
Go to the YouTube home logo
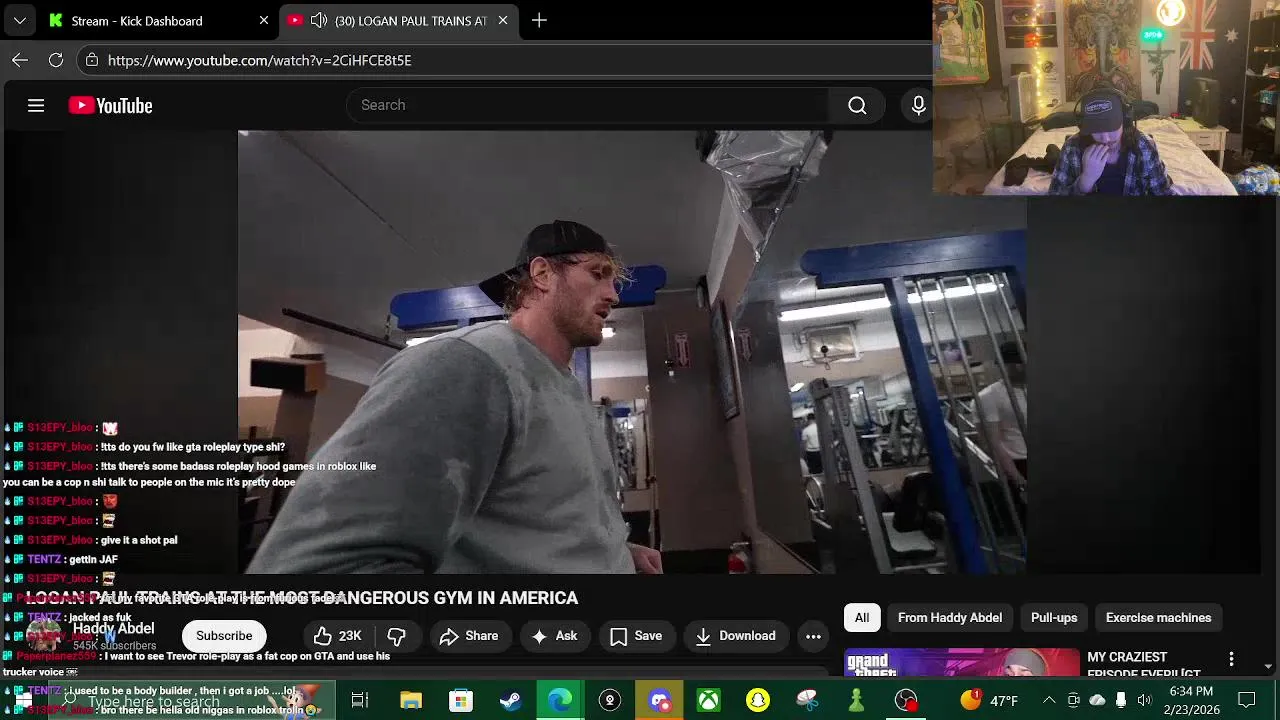[x=110, y=105]
